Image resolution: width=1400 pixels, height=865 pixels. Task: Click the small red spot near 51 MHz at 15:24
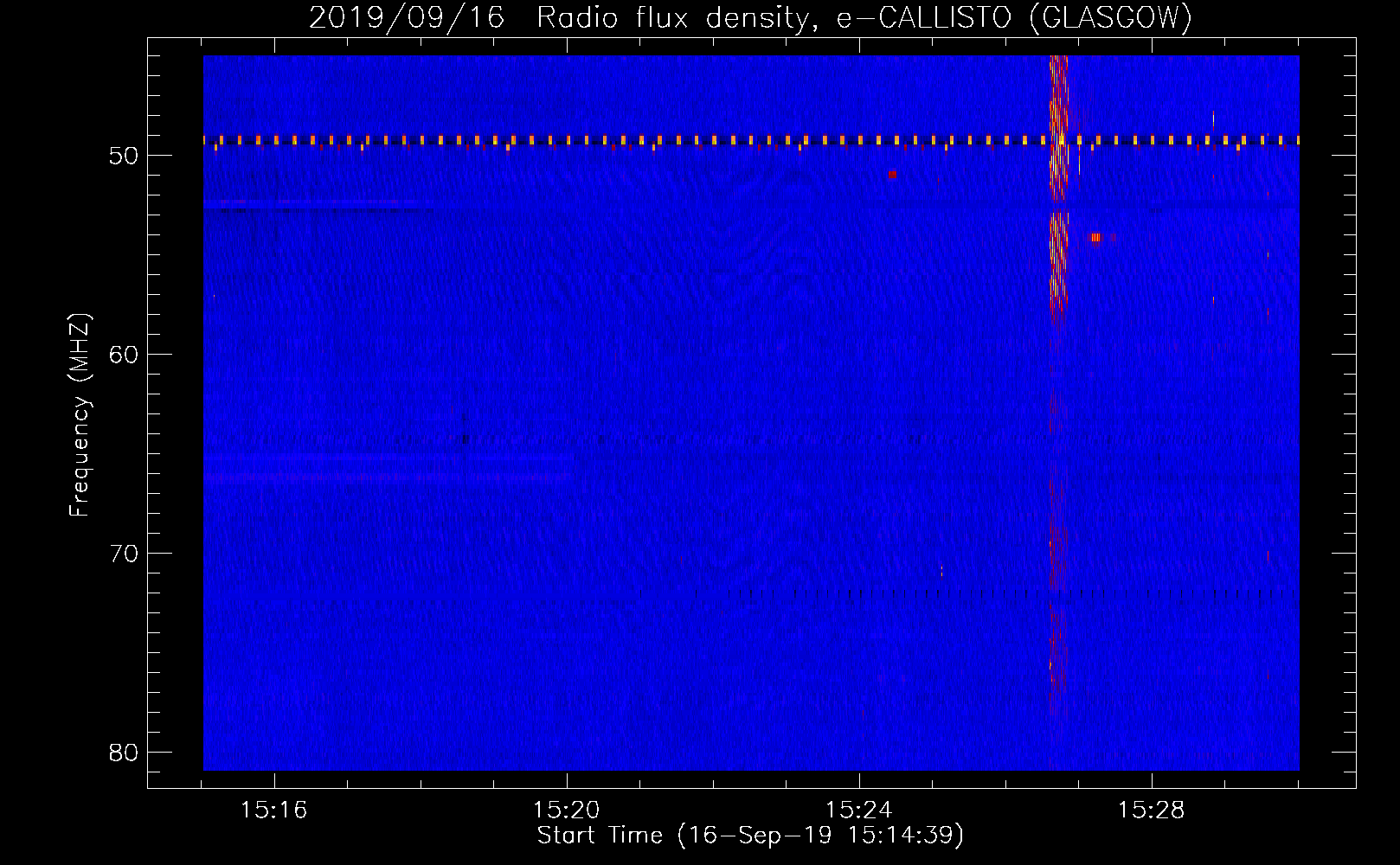coord(892,174)
